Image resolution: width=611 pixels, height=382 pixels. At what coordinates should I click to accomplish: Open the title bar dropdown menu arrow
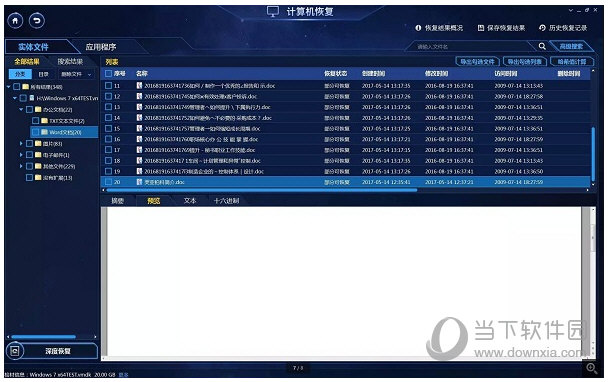tap(570, 11)
